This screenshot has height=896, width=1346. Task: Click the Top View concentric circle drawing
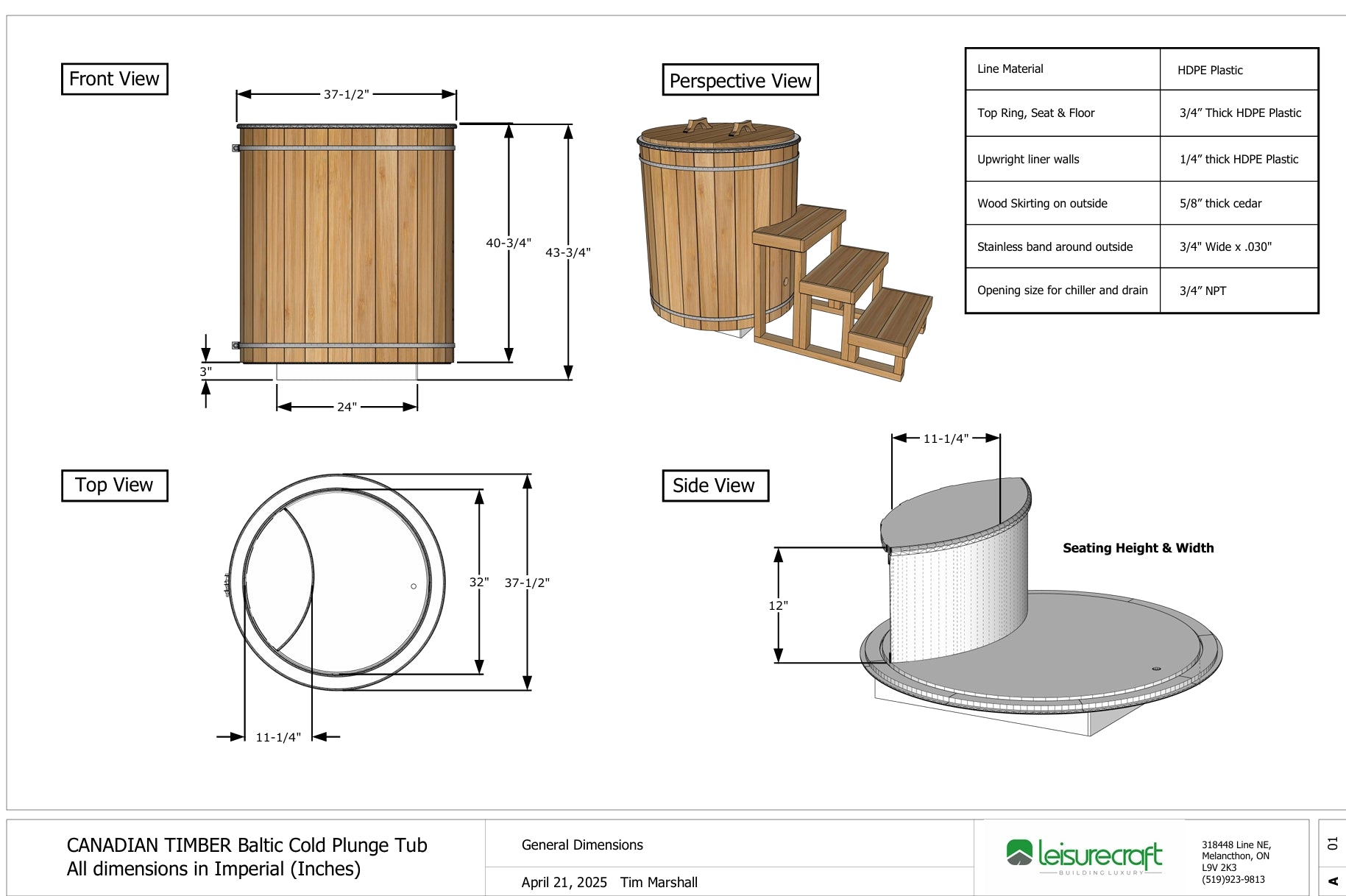[x=336, y=582]
